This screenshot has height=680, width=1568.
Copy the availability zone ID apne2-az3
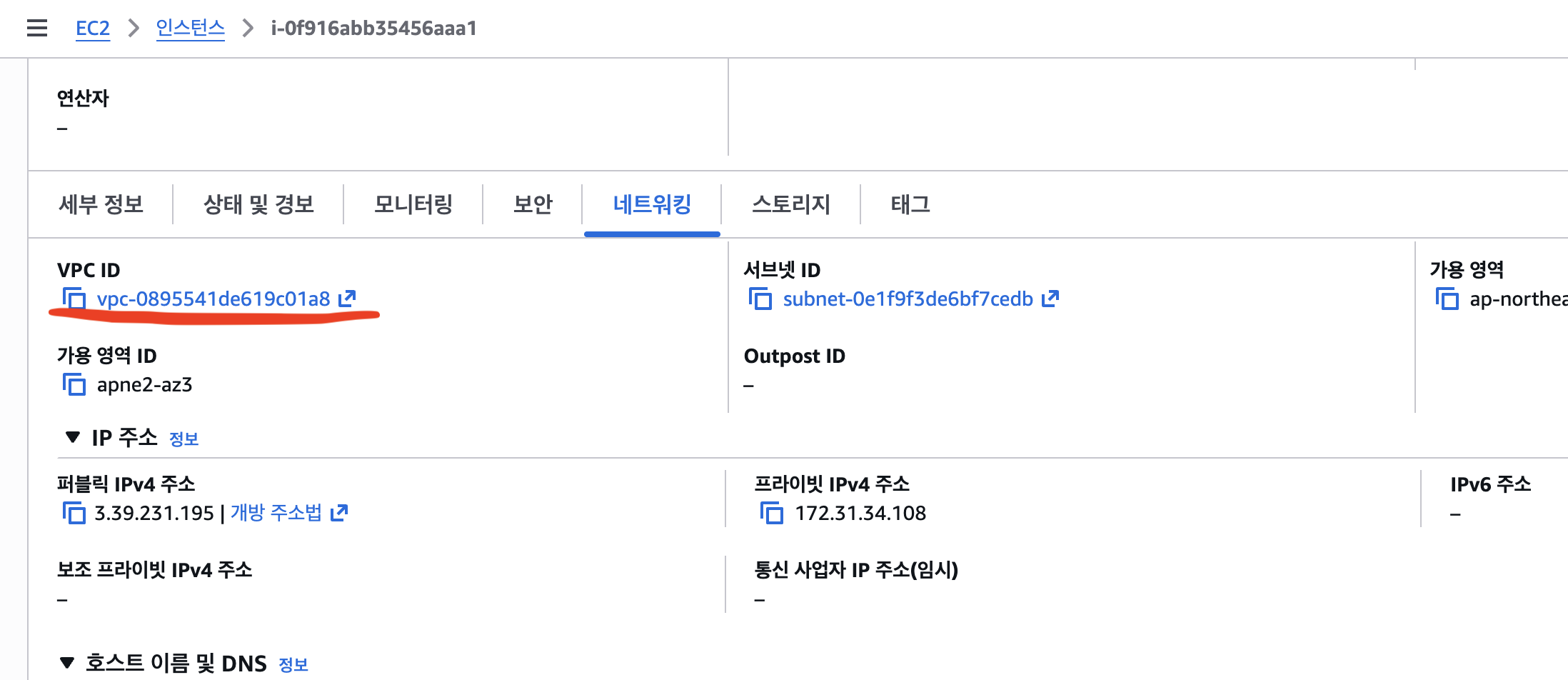coord(74,384)
